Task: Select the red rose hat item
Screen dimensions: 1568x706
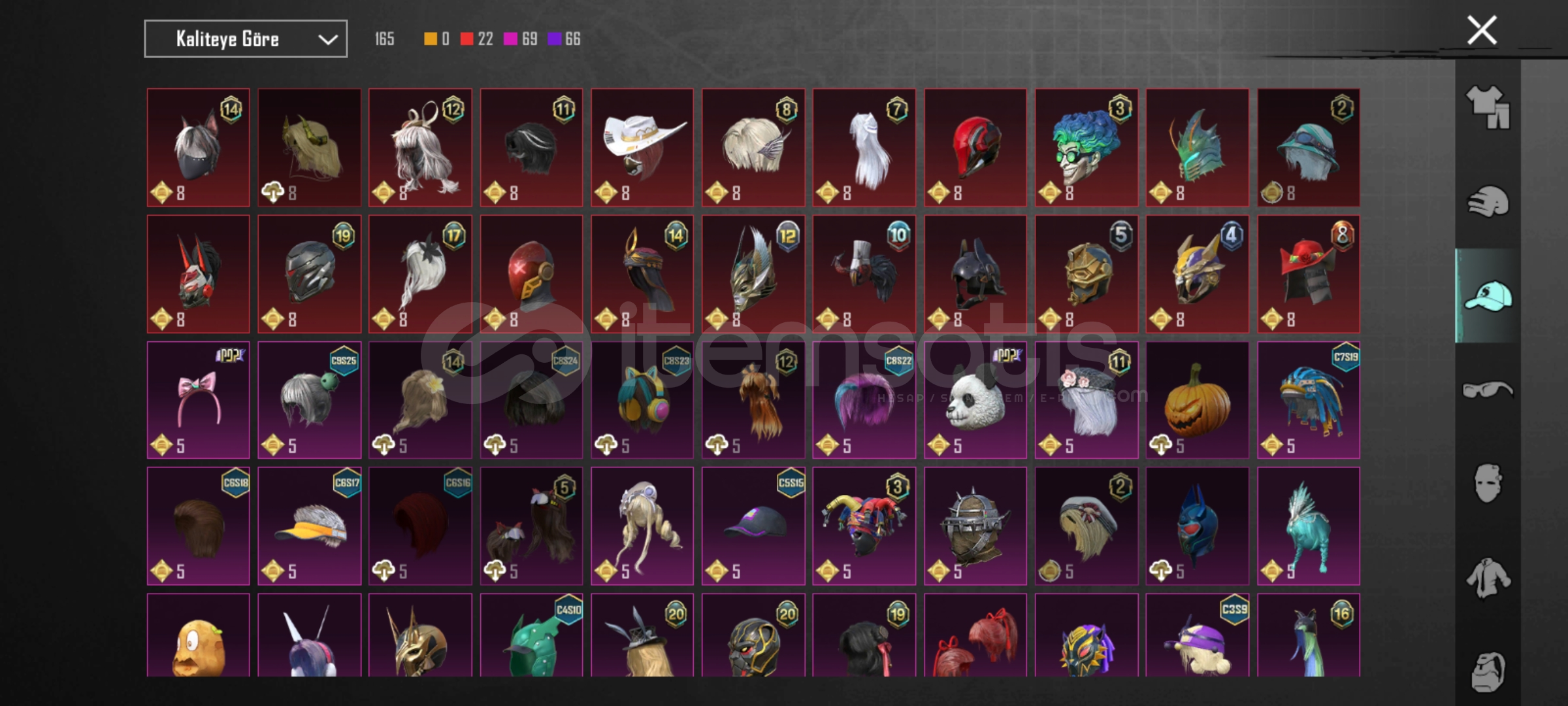Action: (1309, 275)
